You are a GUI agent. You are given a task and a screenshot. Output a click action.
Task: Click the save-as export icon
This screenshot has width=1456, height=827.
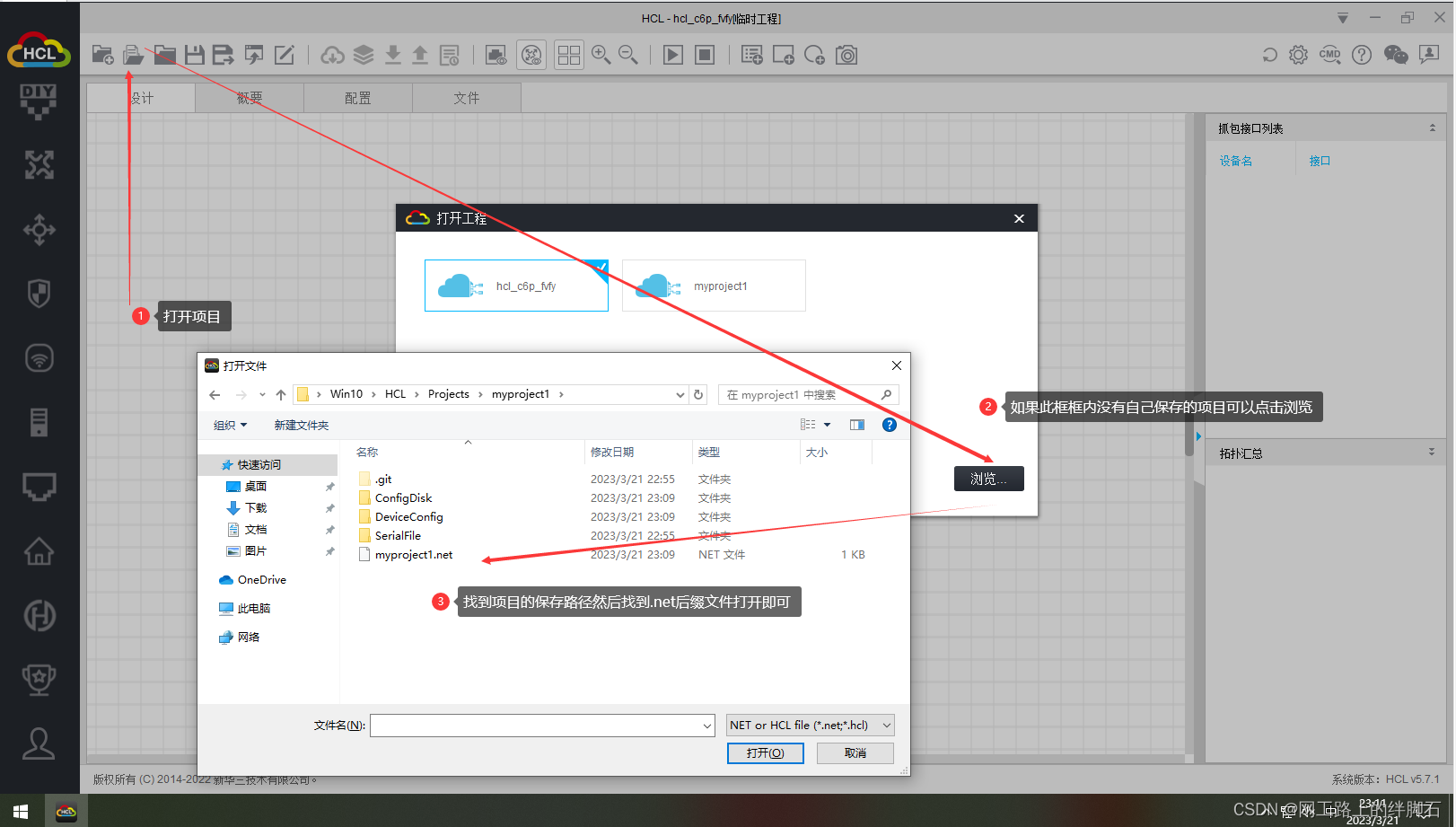223,55
